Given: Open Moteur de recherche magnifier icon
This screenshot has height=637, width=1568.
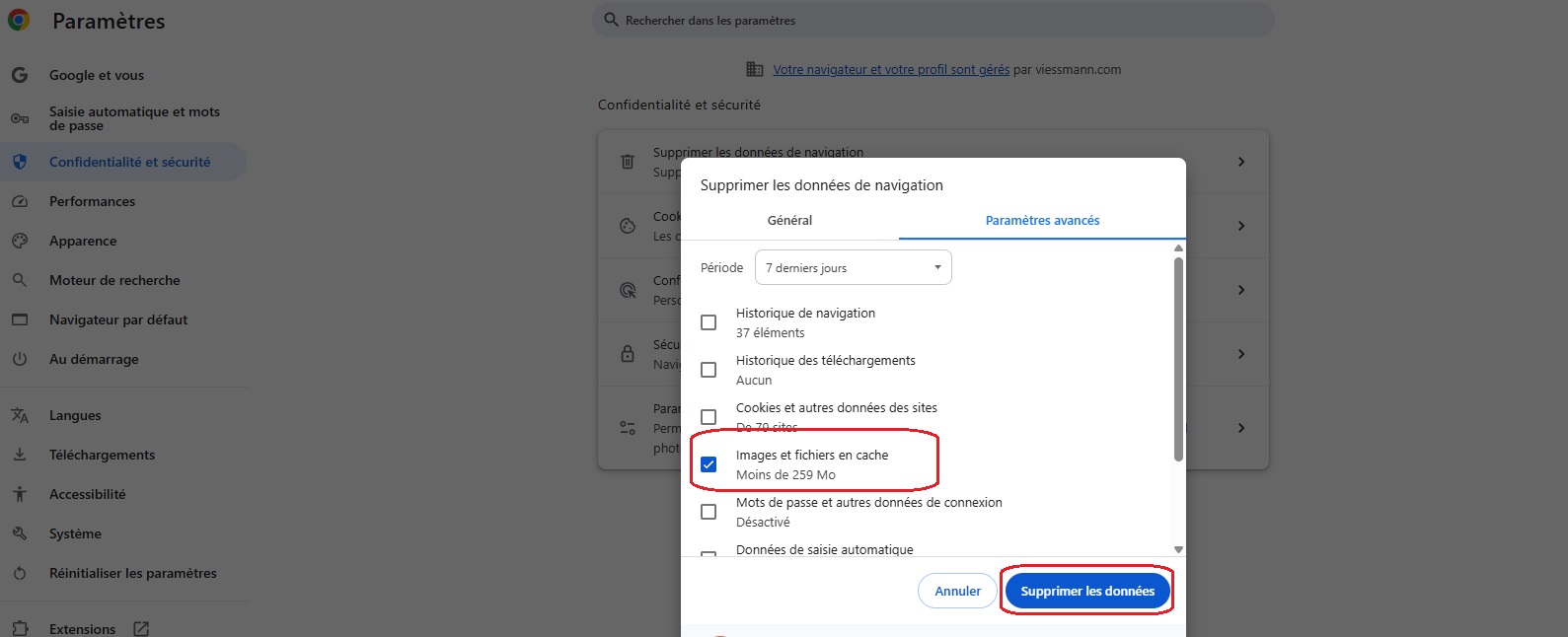Looking at the screenshot, I should pos(20,280).
